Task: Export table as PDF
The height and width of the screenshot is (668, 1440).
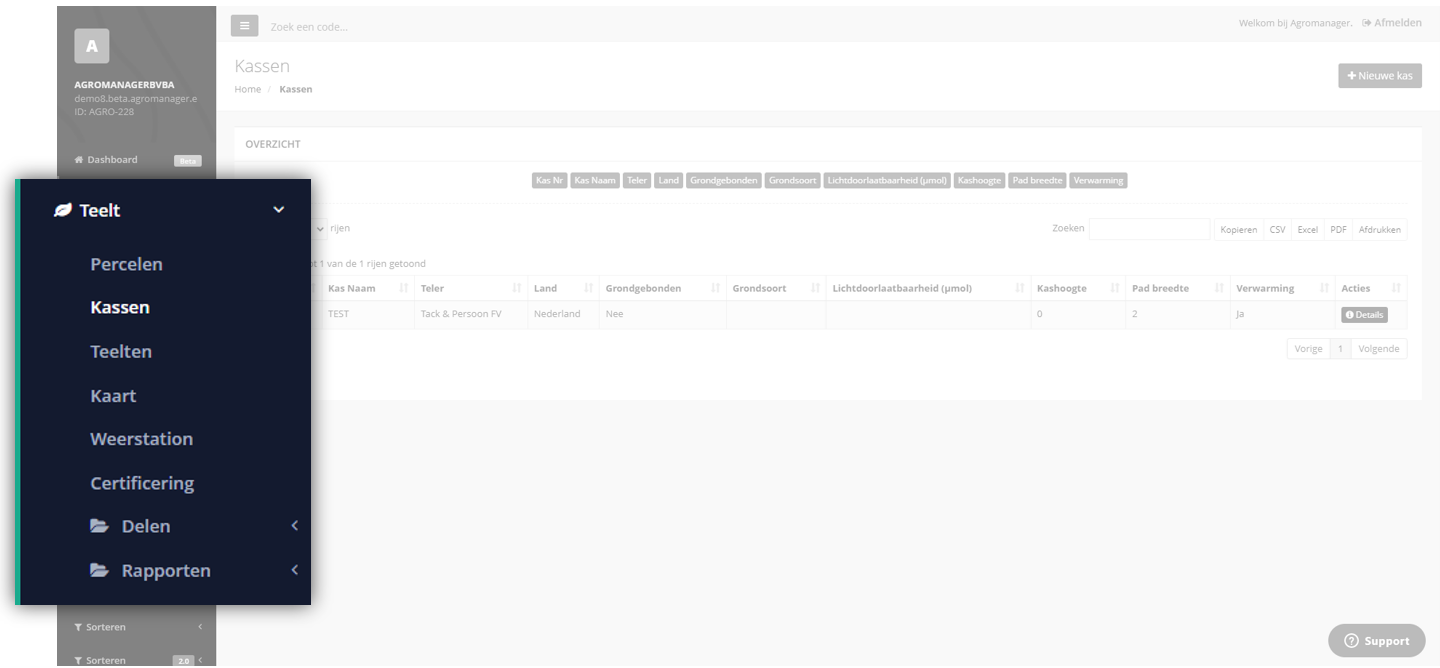Action: 1338,229
